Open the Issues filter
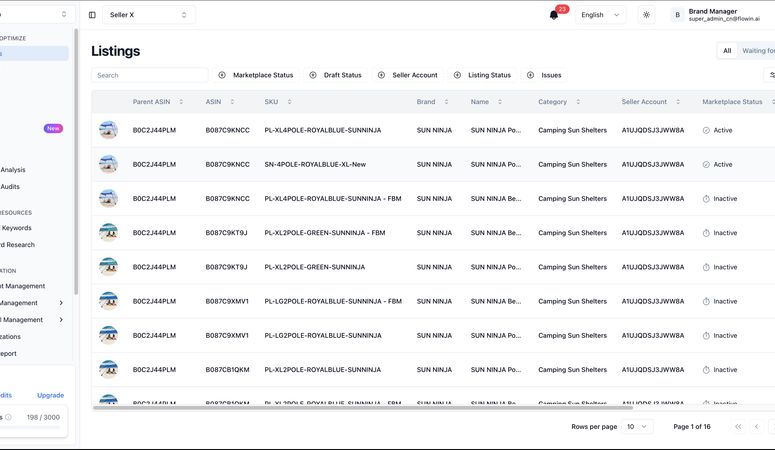 click(x=544, y=75)
